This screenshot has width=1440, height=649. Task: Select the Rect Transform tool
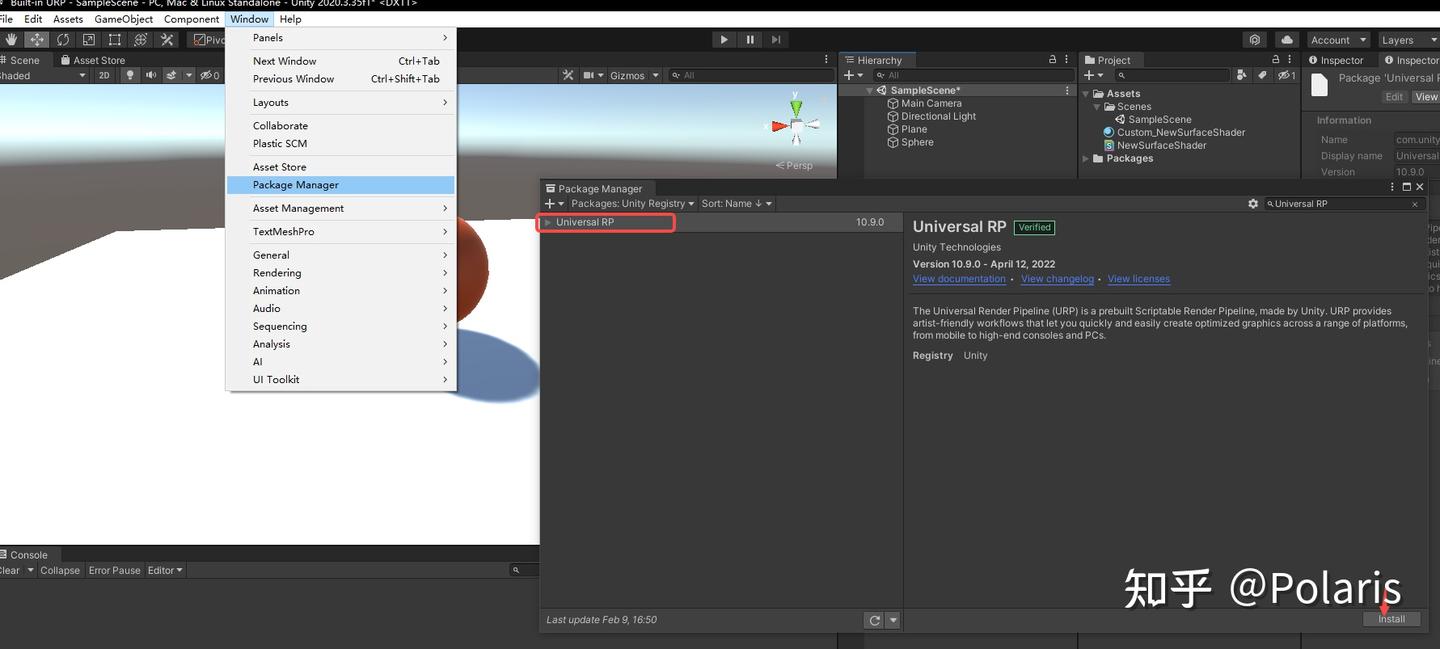click(x=113, y=39)
